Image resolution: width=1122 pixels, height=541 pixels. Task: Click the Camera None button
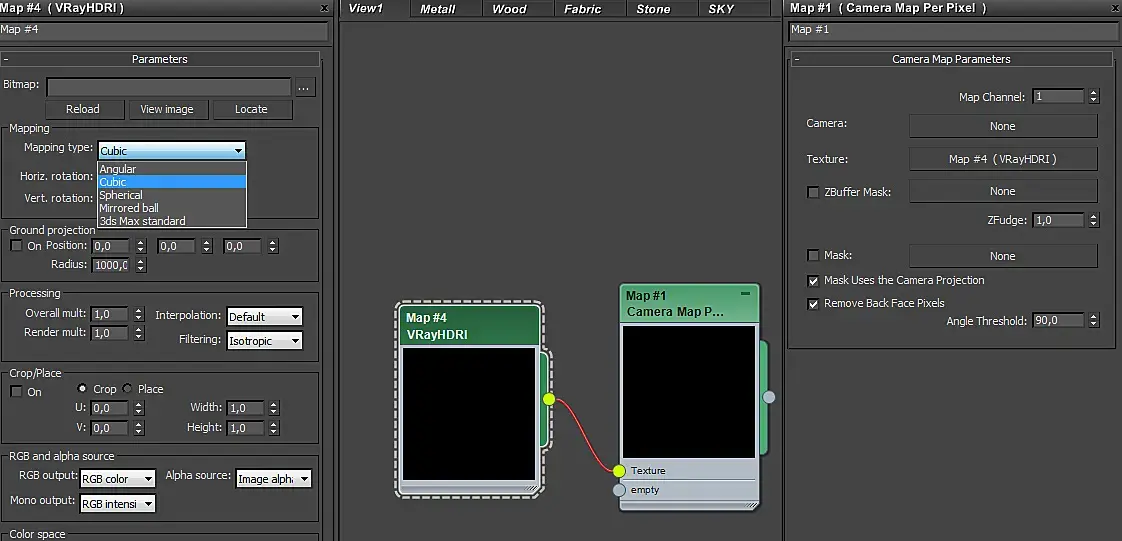coord(1003,126)
